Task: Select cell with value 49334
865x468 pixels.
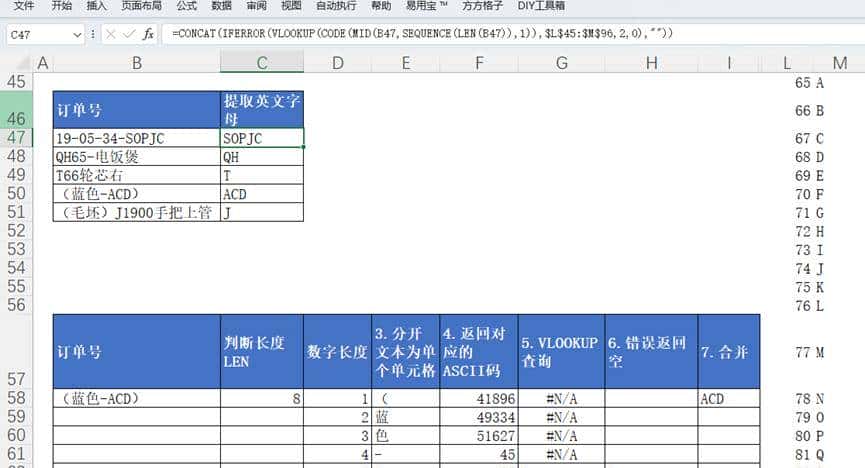Action: (x=479, y=417)
